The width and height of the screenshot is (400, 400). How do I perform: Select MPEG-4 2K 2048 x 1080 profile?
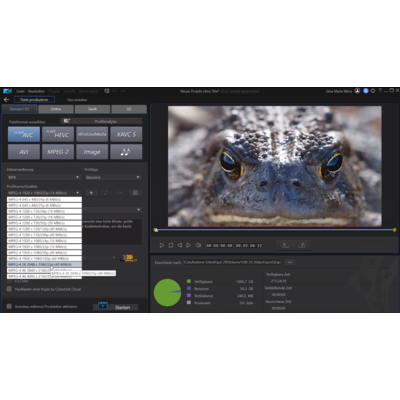[x=44, y=264]
